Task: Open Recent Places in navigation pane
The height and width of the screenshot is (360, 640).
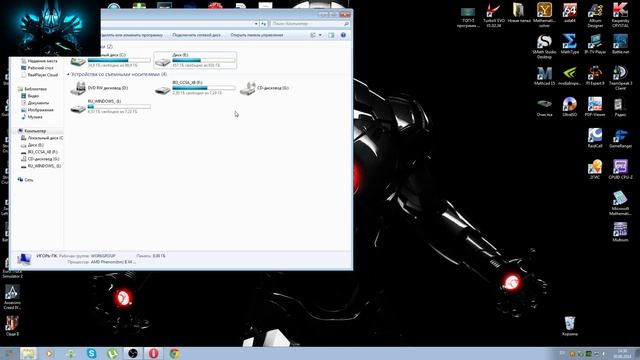Action: coord(39,61)
